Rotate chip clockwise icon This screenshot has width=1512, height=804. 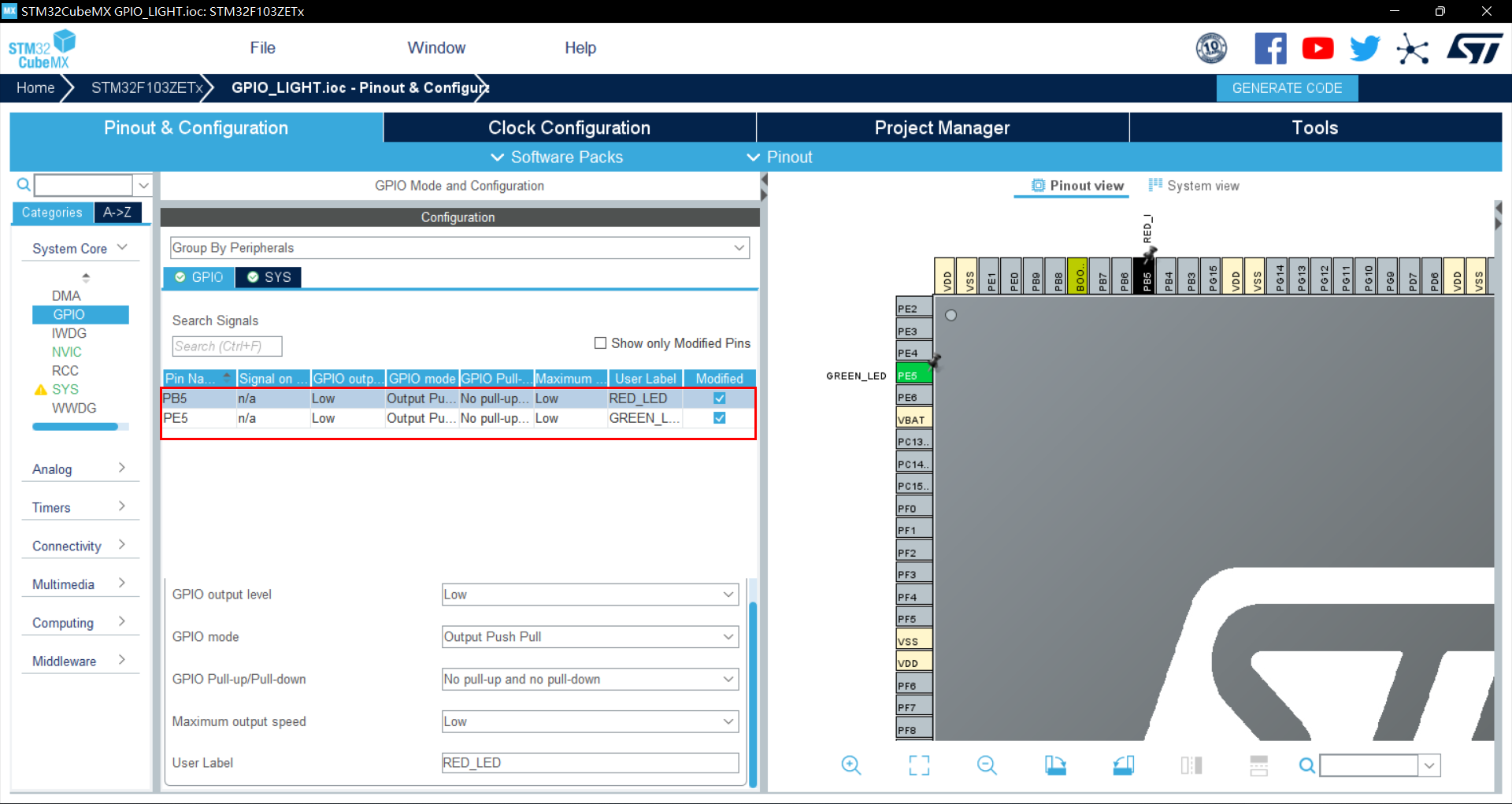1055,765
